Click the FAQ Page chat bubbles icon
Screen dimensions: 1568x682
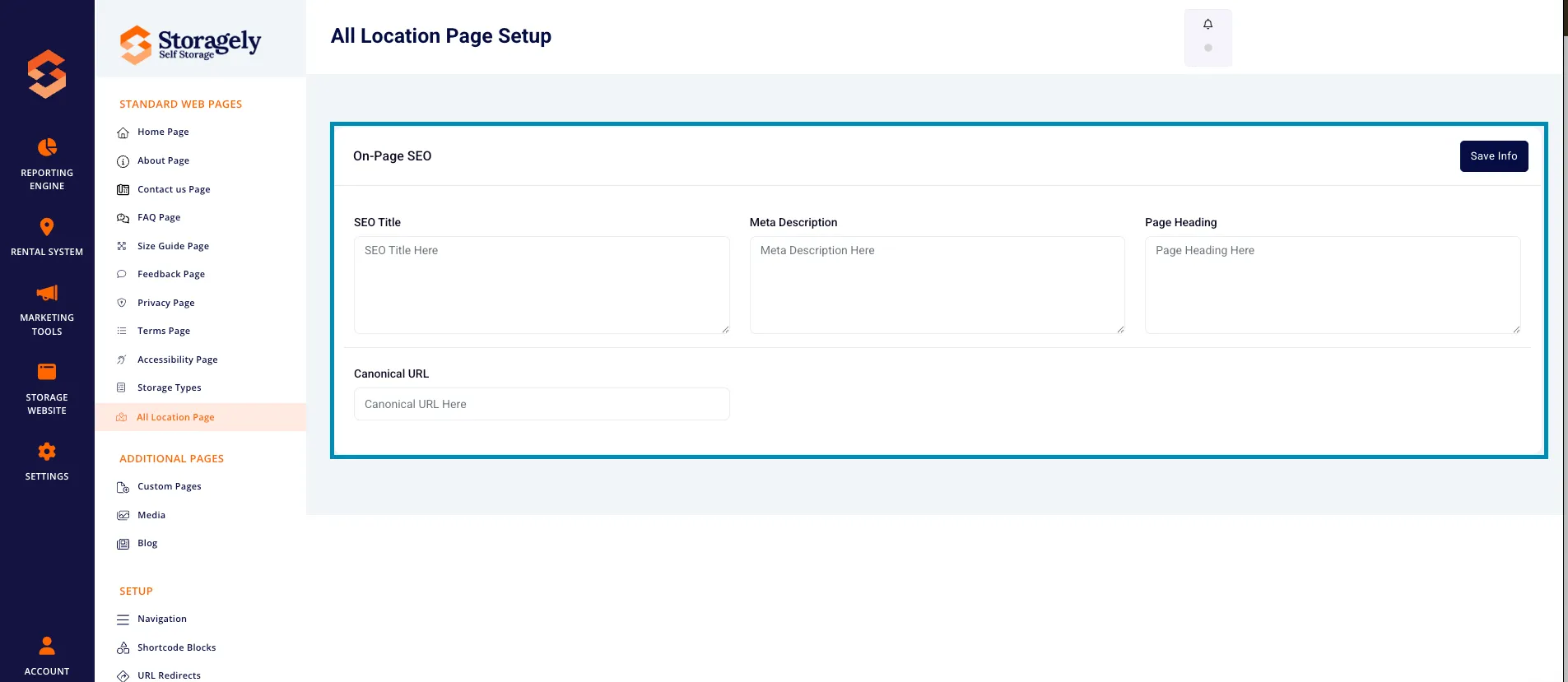pos(123,218)
